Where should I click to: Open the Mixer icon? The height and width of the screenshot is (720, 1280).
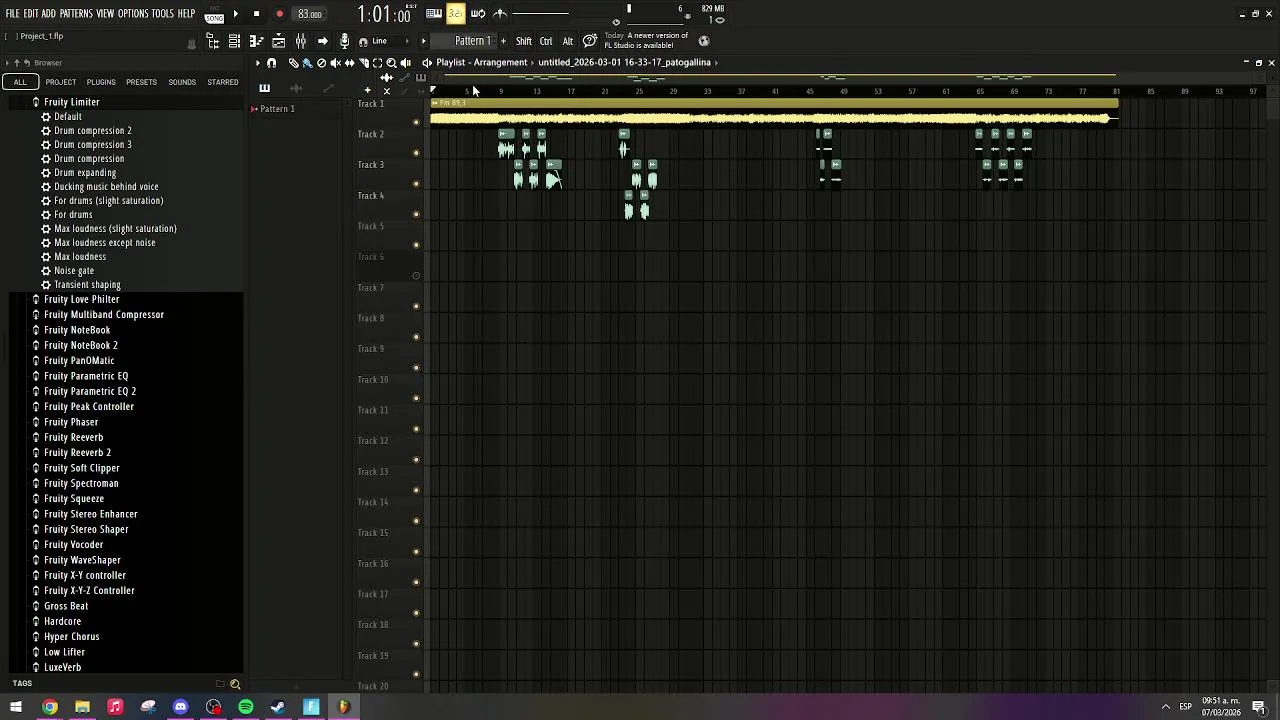point(300,41)
